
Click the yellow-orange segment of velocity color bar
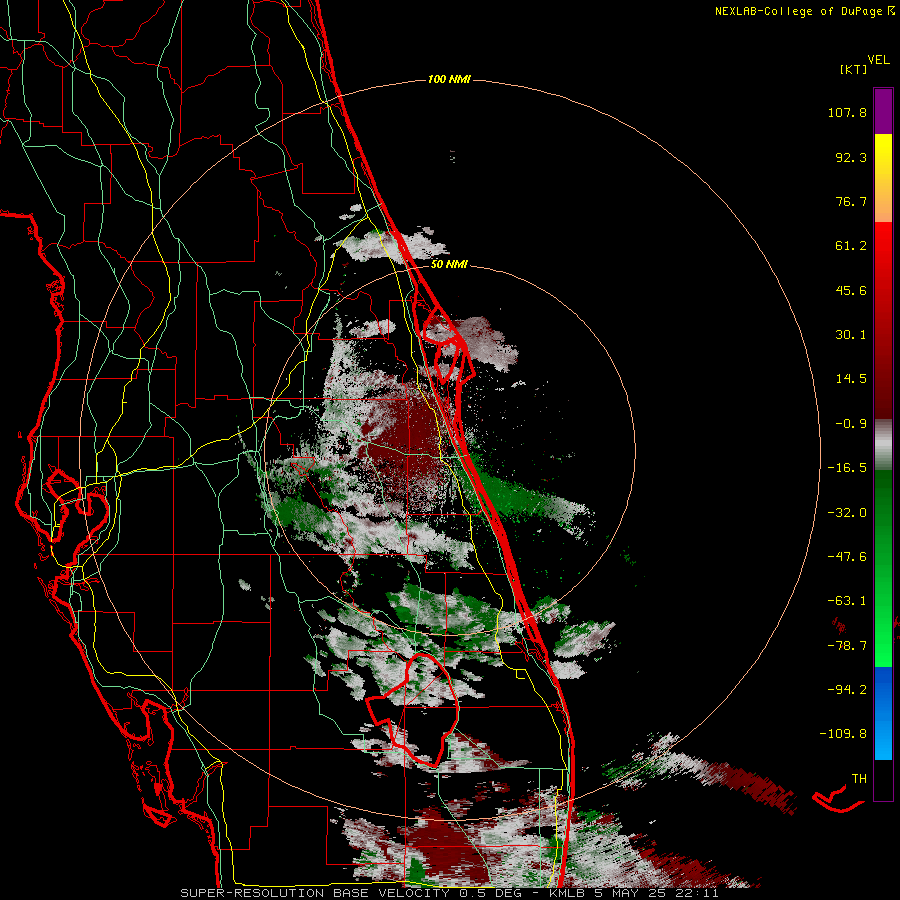883,178
